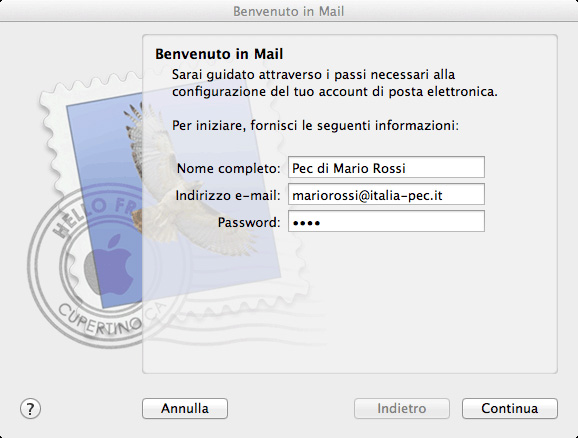Click the window title bar text
Screen dimensions: 578x438
pos(289,11)
